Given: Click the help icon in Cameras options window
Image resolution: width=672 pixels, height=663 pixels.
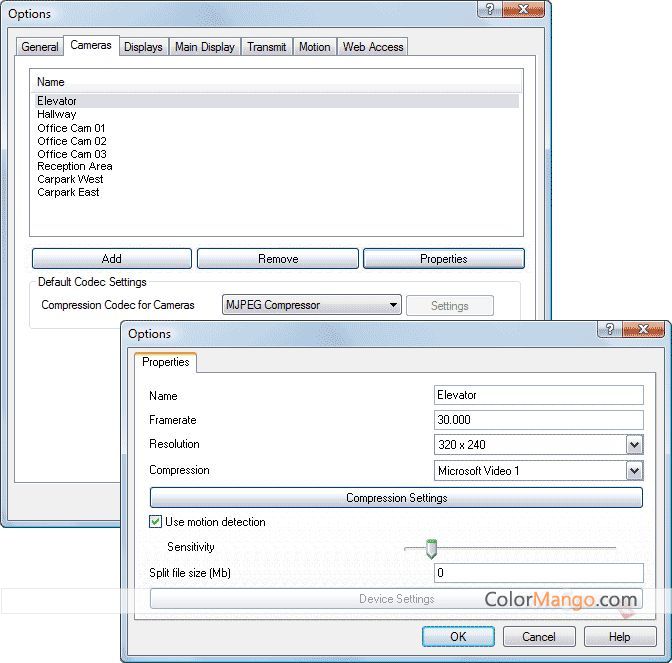Looking at the screenshot, I should click(489, 10).
